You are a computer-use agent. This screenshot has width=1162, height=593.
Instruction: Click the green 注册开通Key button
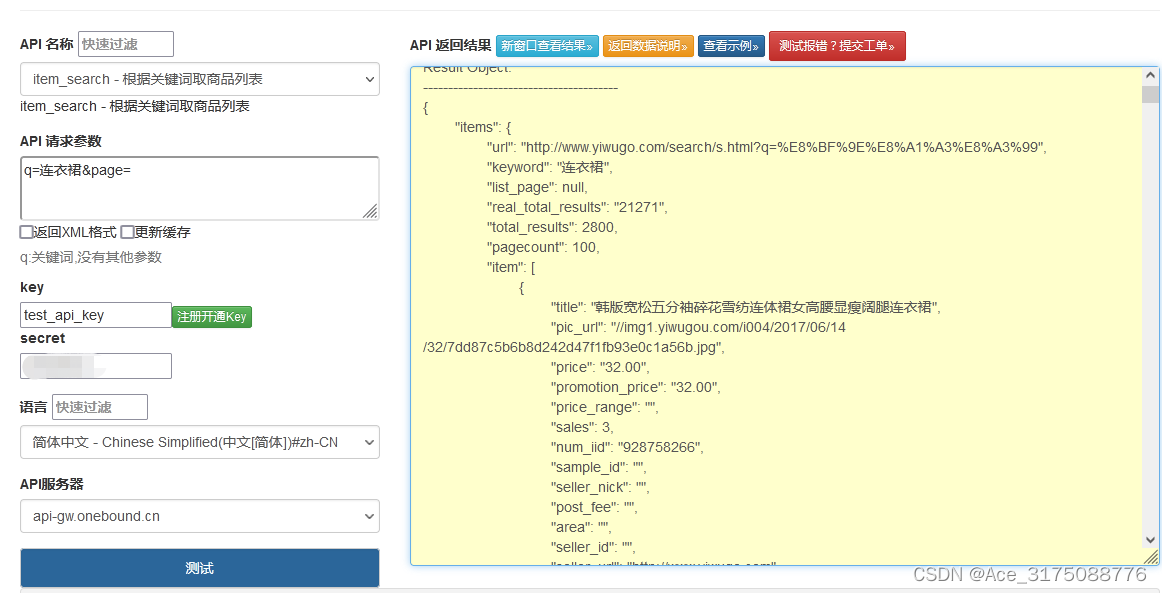tap(212, 317)
